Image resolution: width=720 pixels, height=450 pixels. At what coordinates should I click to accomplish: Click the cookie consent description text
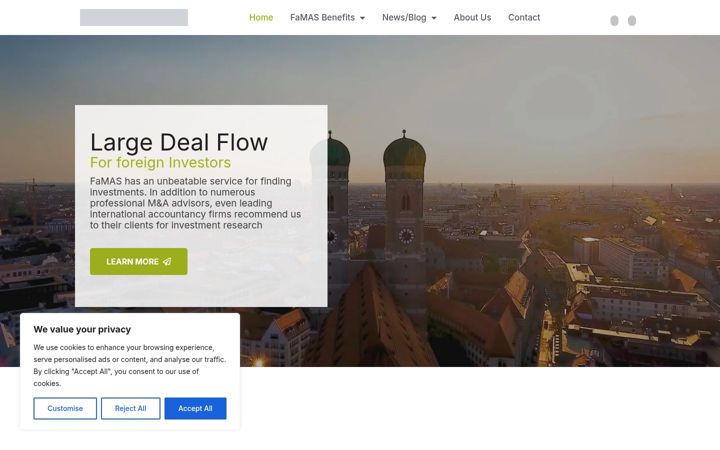point(129,365)
